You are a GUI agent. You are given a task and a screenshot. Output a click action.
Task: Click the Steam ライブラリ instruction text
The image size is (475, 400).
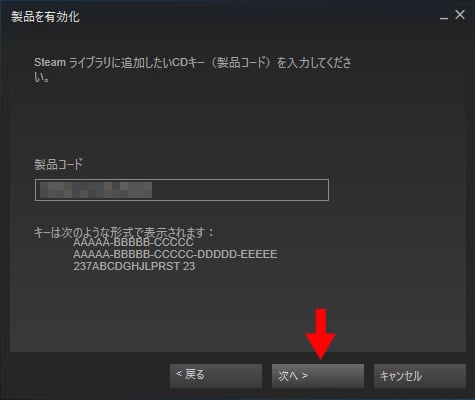(192, 69)
